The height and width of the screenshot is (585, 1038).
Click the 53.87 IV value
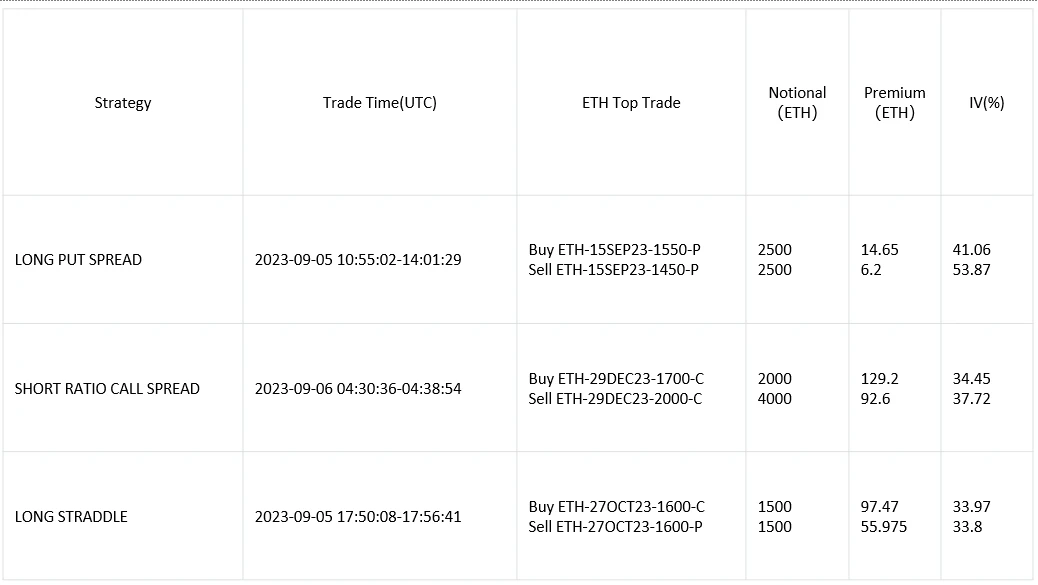pyautogui.click(x=971, y=270)
